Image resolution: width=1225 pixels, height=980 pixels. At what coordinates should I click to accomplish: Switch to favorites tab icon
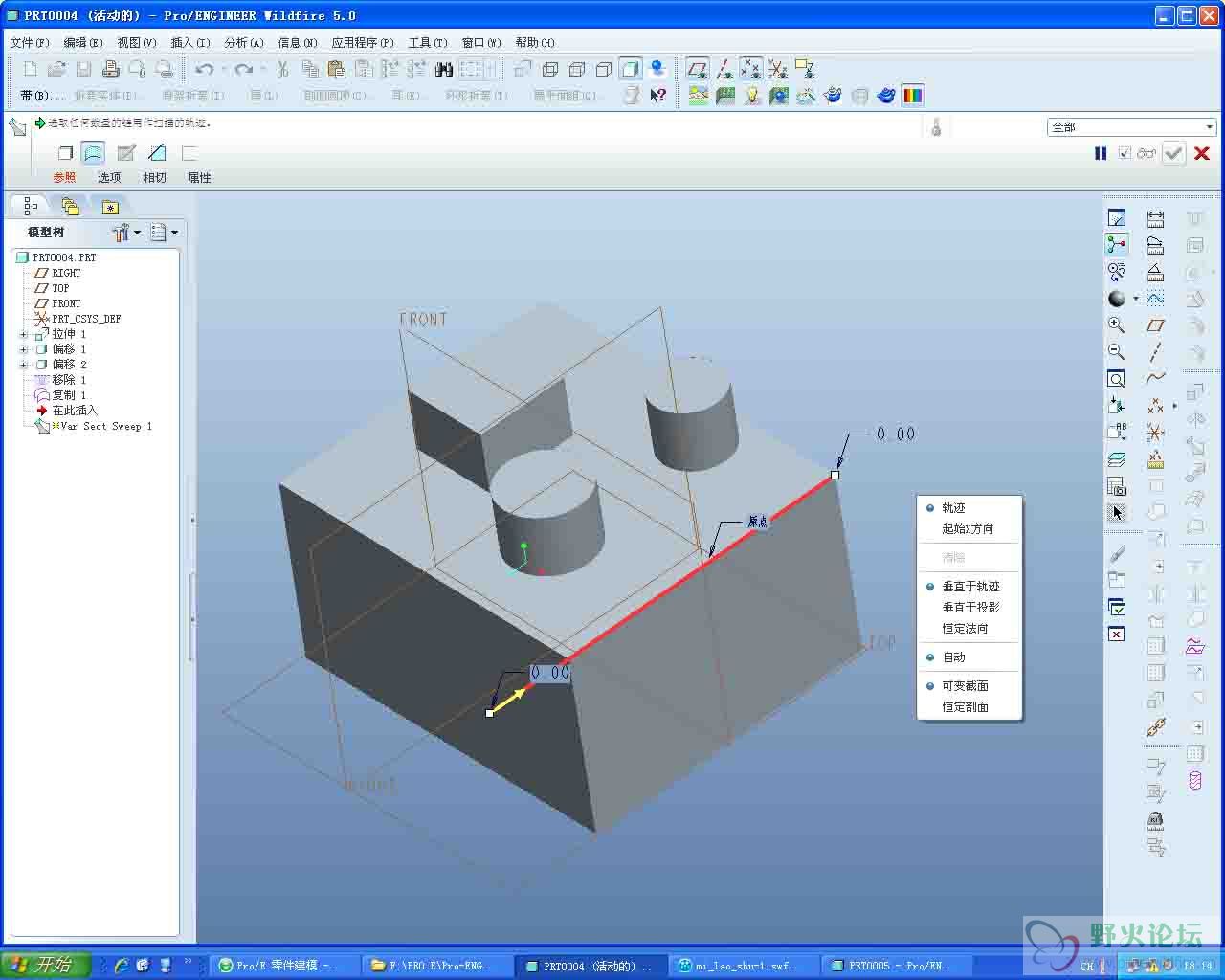click(110, 207)
